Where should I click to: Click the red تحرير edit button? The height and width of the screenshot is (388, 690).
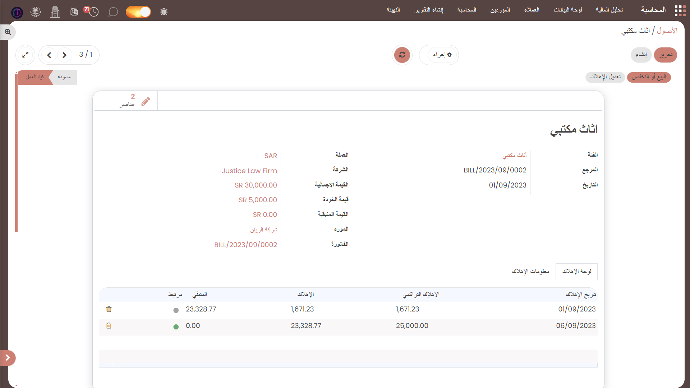[x=665, y=55]
